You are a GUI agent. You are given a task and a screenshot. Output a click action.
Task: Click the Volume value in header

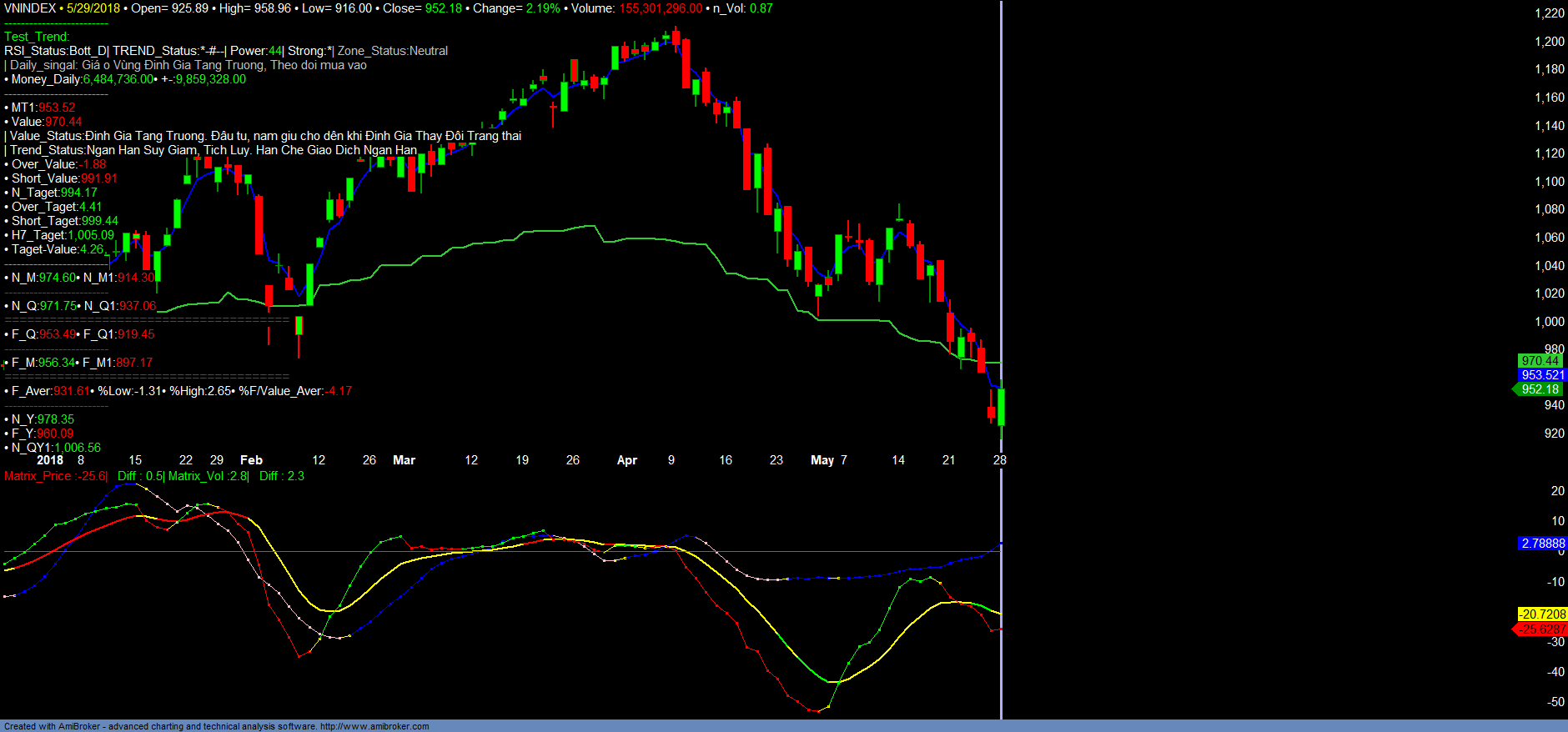pyautogui.click(x=660, y=8)
